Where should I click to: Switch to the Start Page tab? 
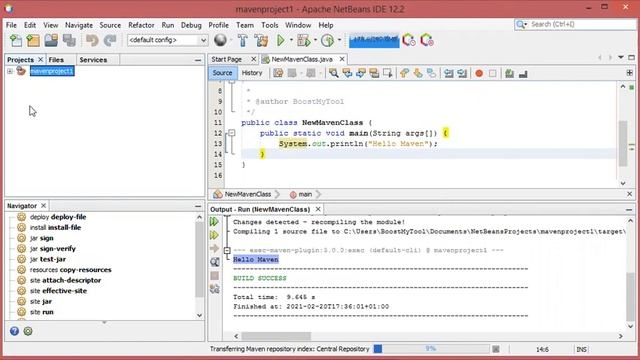click(x=227, y=59)
